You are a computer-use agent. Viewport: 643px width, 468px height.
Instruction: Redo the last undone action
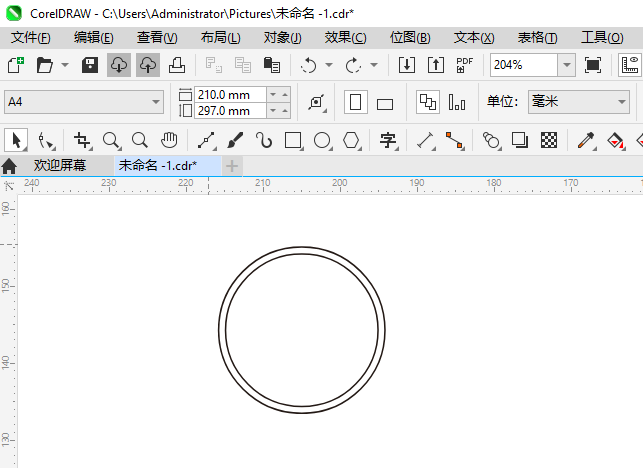point(353,65)
